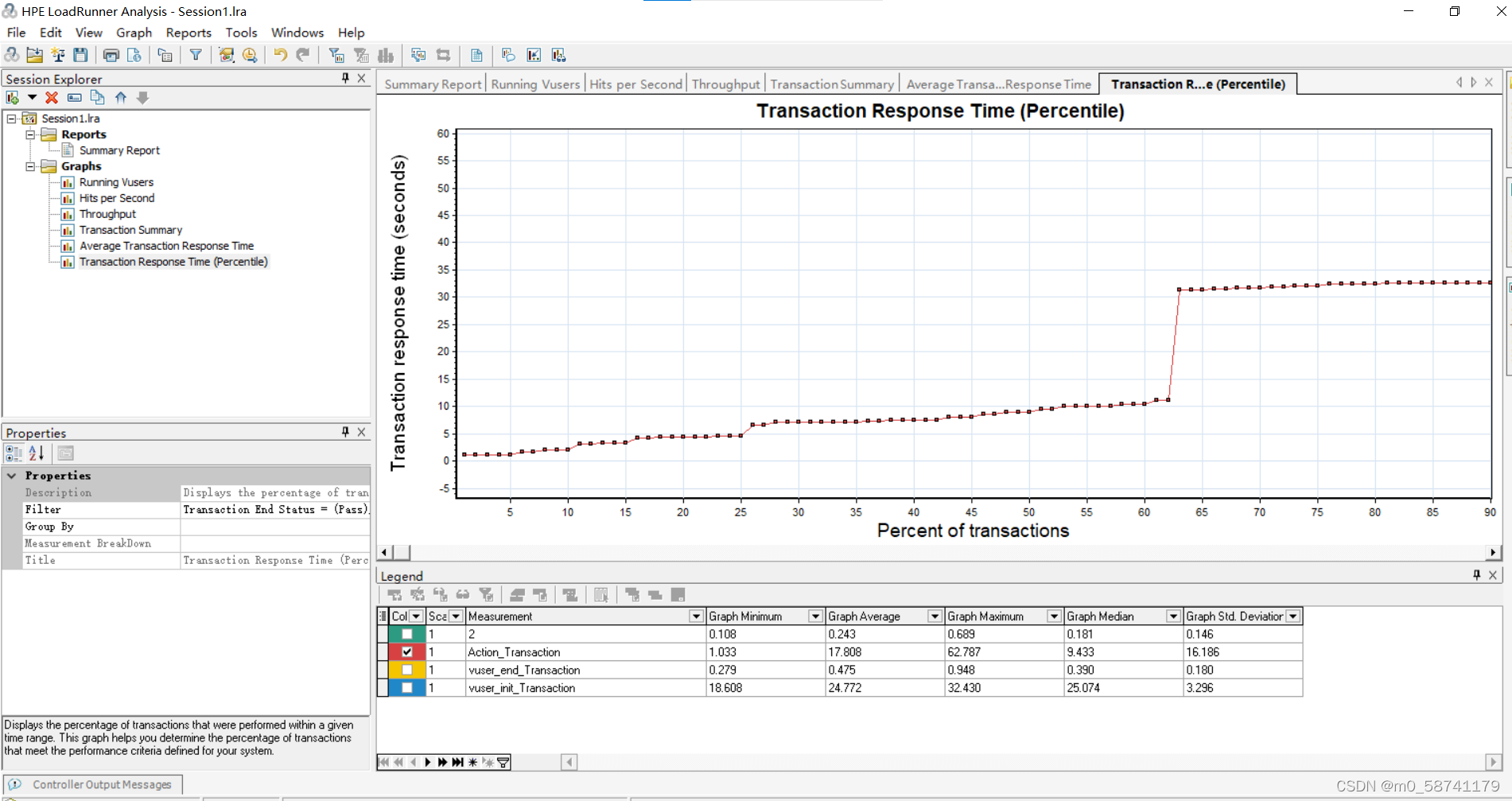Collapse the Graphs folder node
1512x801 pixels.
pos(30,166)
